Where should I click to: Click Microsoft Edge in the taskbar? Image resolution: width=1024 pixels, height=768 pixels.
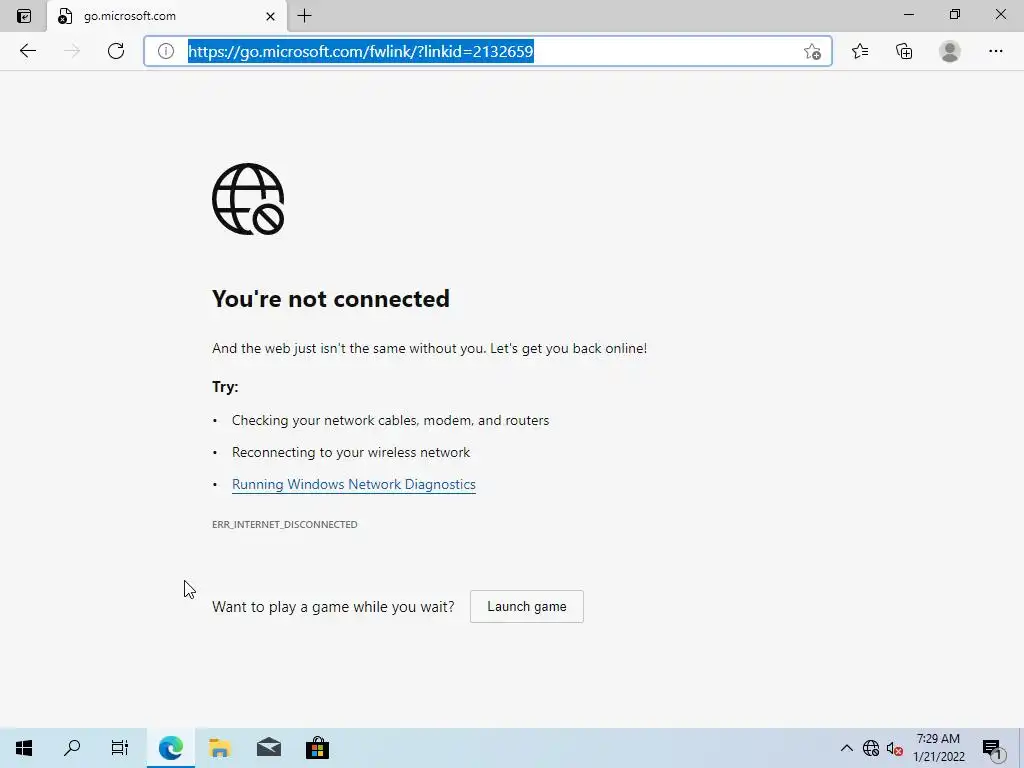tap(170, 748)
